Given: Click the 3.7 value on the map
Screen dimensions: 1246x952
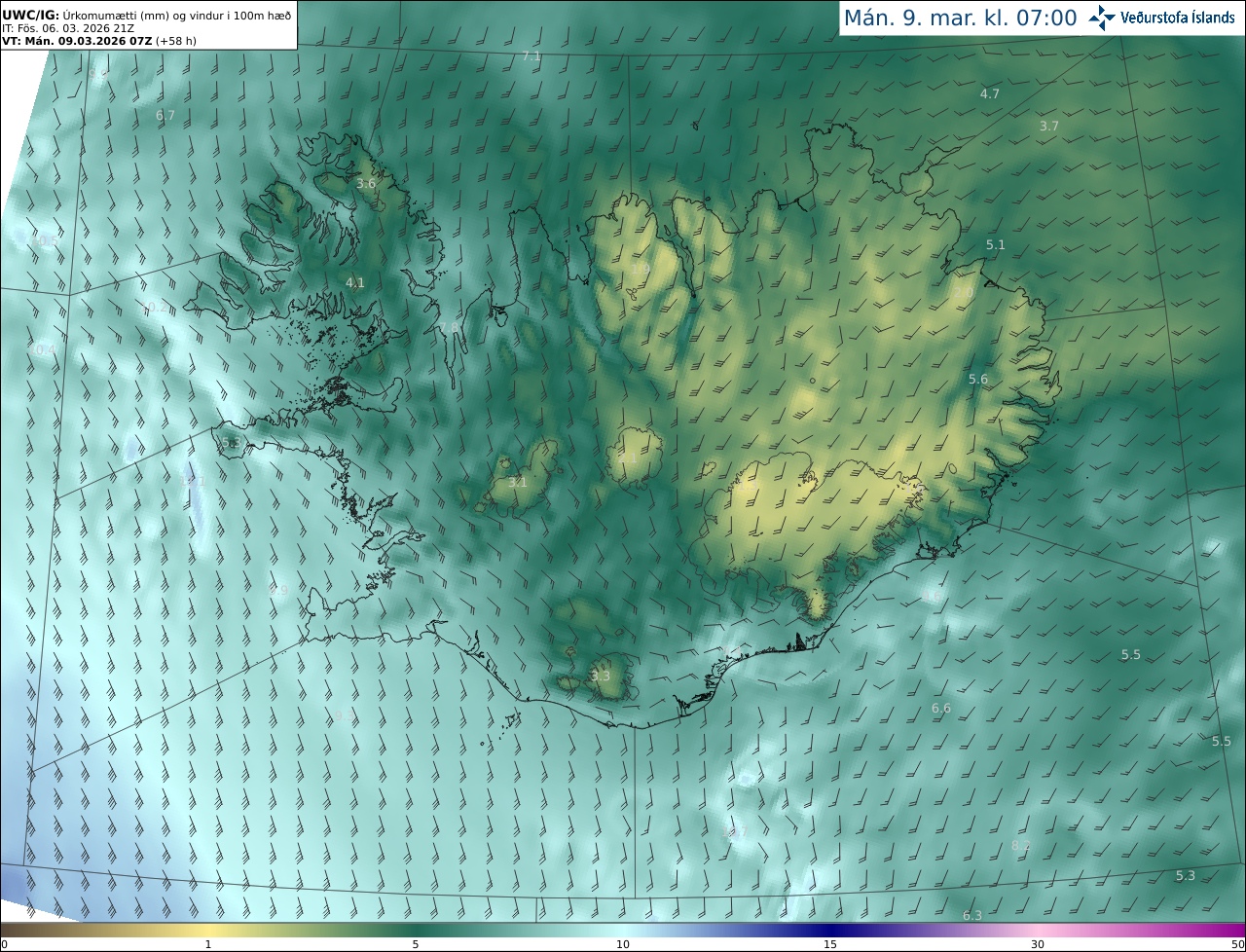Looking at the screenshot, I should pyautogui.click(x=1048, y=126).
